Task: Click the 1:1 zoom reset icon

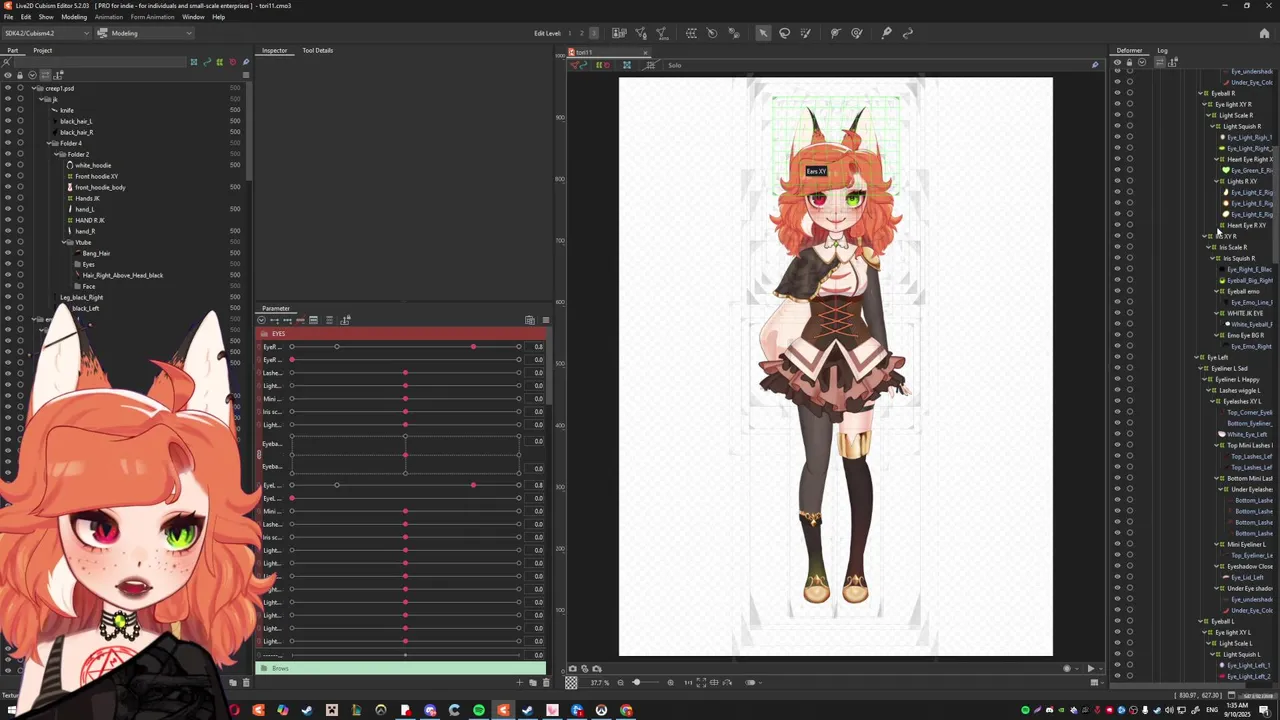Action: click(x=688, y=682)
